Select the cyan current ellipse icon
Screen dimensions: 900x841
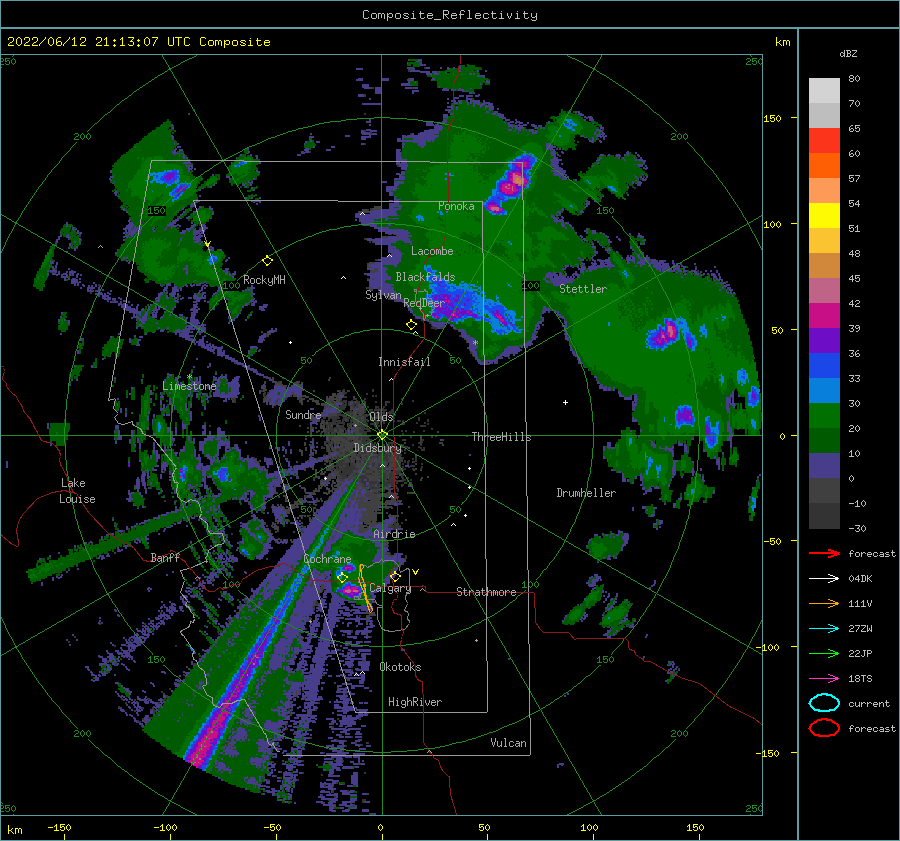(824, 703)
